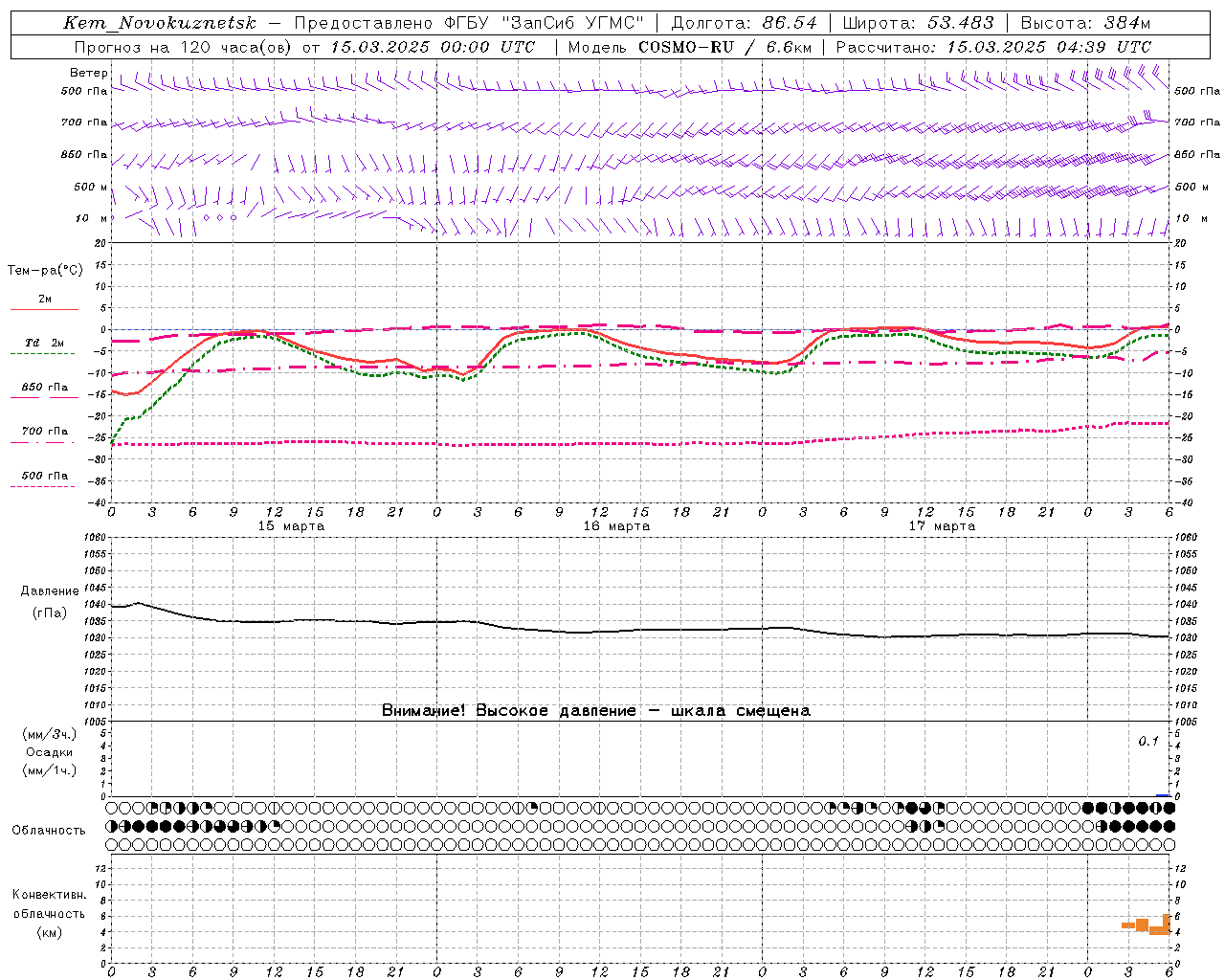Click the '17 марта' date label
The width and height of the screenshot is (1225, 980).
tap(942, 526)
